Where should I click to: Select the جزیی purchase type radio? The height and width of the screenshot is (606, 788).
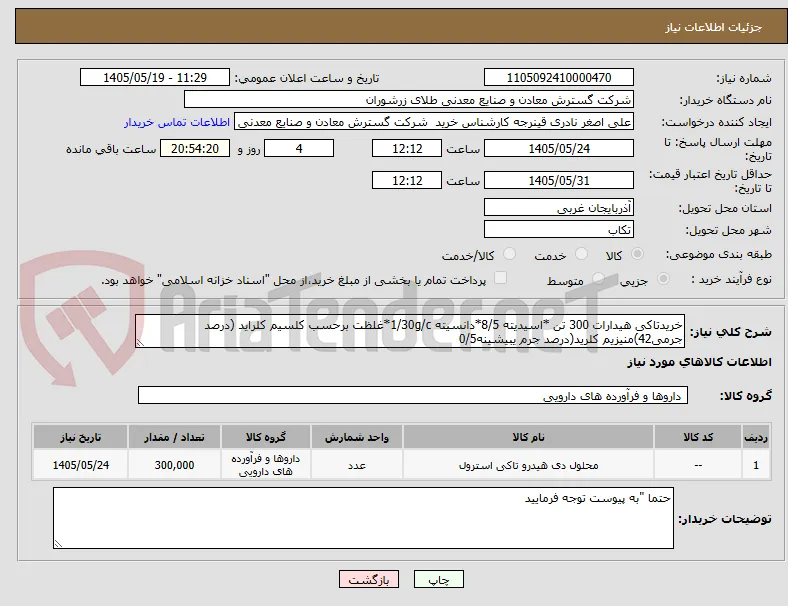(663, 278)
